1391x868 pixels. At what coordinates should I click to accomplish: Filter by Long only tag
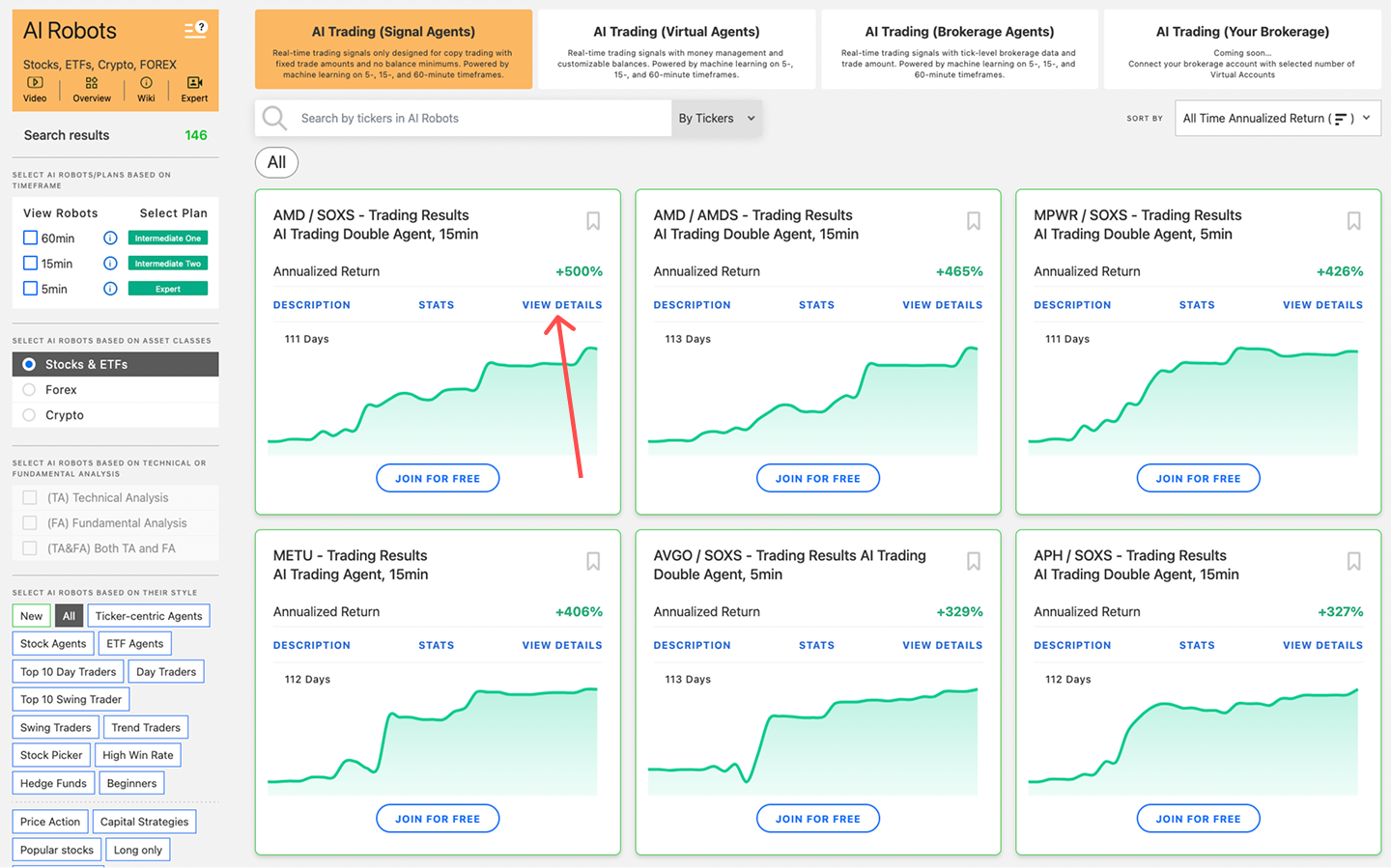(138, 850)
